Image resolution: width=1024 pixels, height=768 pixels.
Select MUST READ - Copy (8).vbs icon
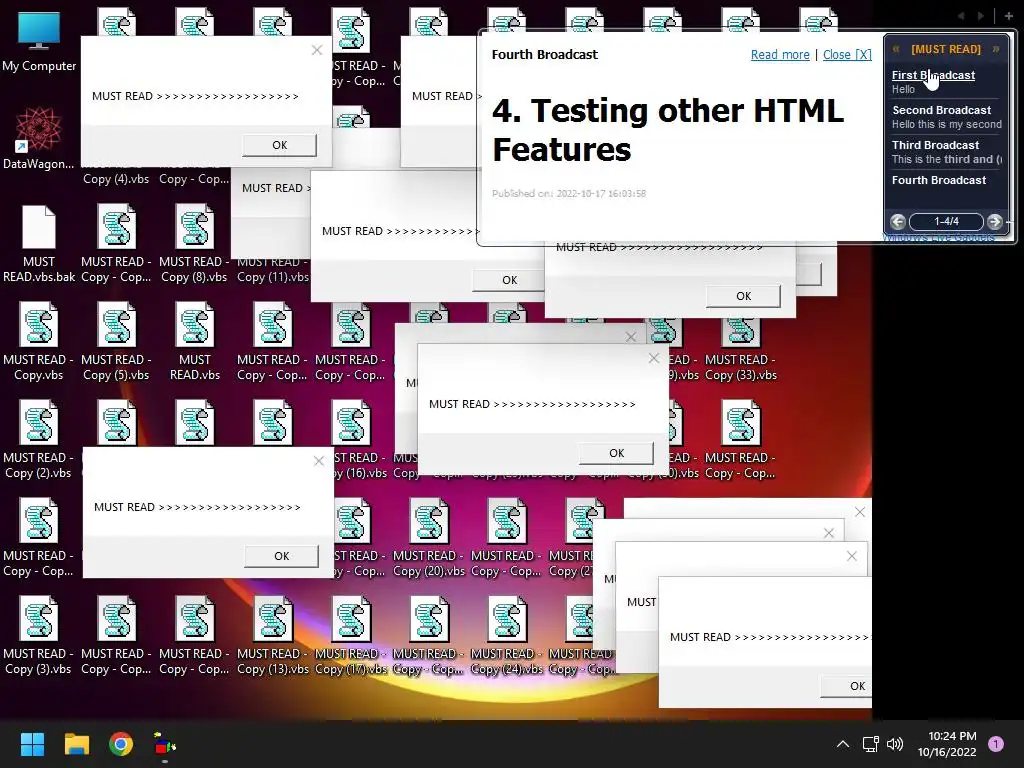point(195,244)
